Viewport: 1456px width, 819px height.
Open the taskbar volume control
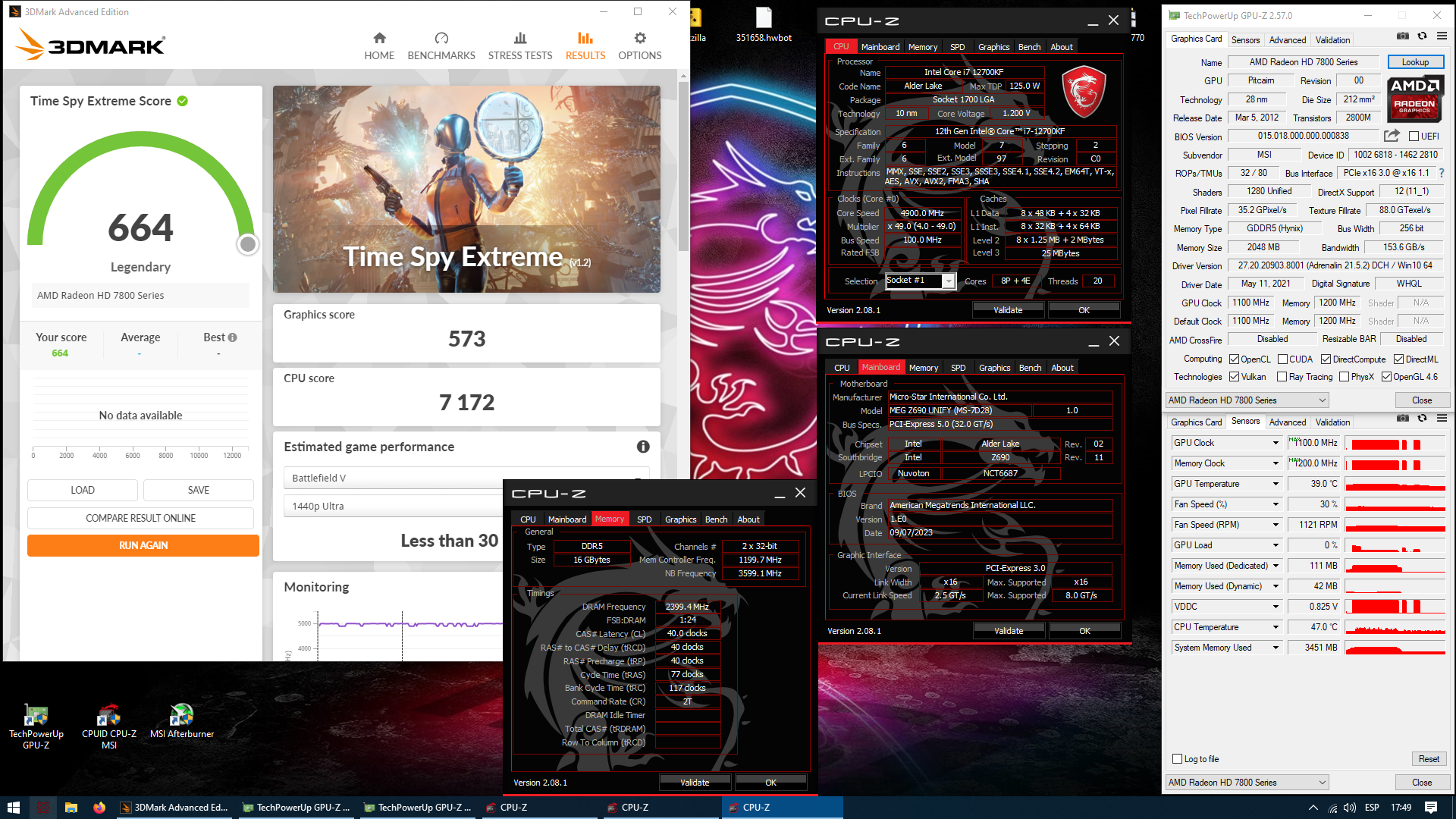[x=1350, y=808]
